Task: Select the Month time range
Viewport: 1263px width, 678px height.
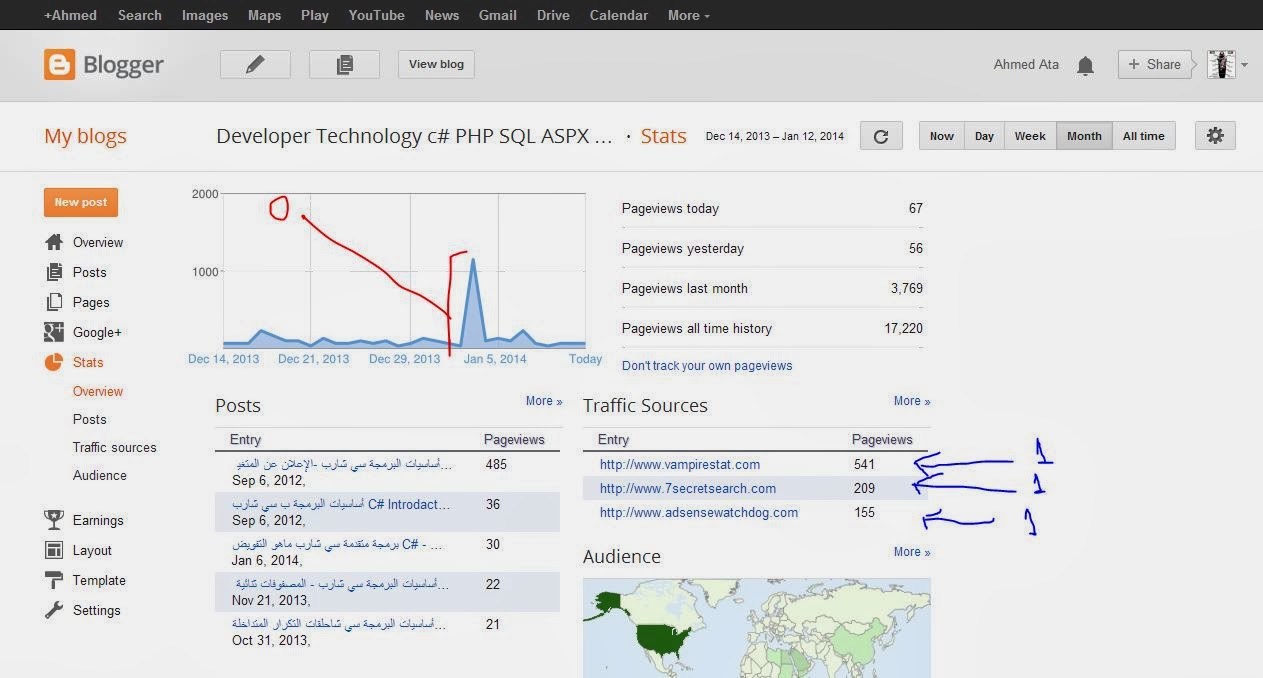Action: (x=1084, y=136)
